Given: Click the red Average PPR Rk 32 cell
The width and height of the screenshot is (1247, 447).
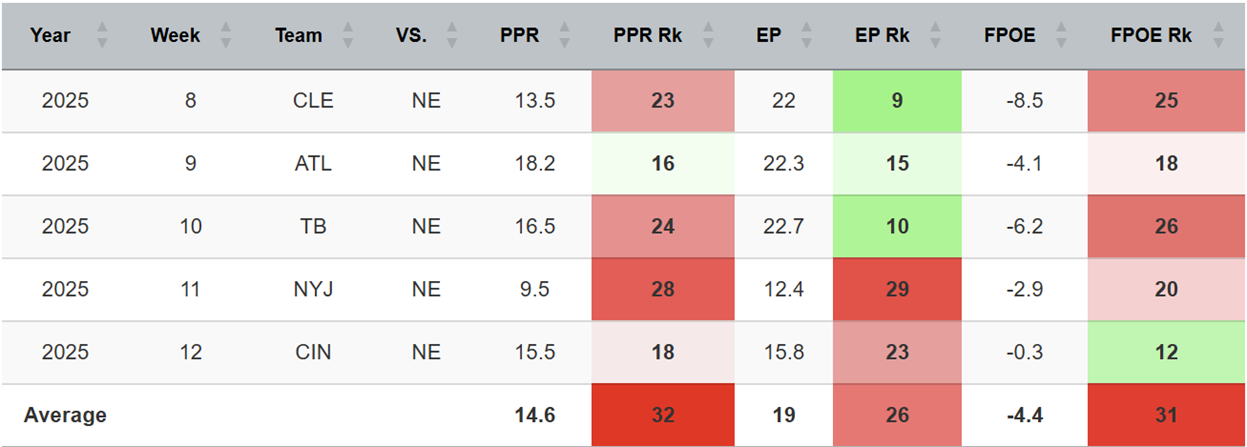Looking at the screenshot, I should (x=662, y=415).
